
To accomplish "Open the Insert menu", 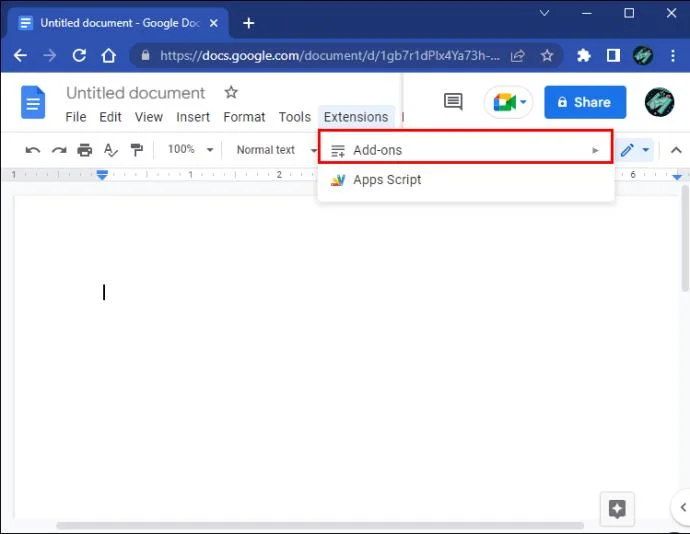I will 193,117.
